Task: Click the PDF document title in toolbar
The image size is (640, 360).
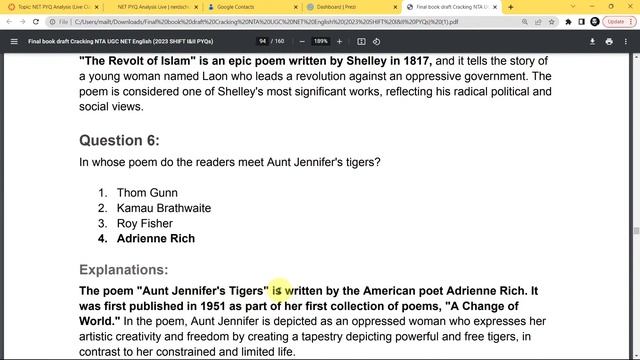Action: tap(121, 41)
